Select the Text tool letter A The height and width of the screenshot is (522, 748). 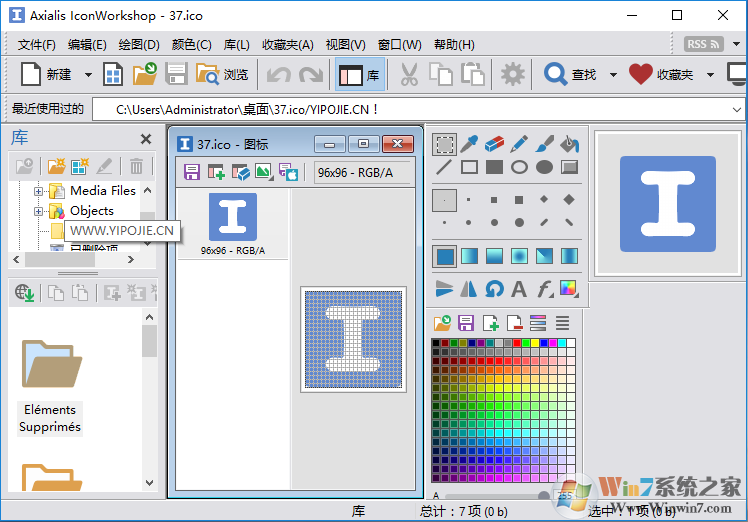[519, 290]
